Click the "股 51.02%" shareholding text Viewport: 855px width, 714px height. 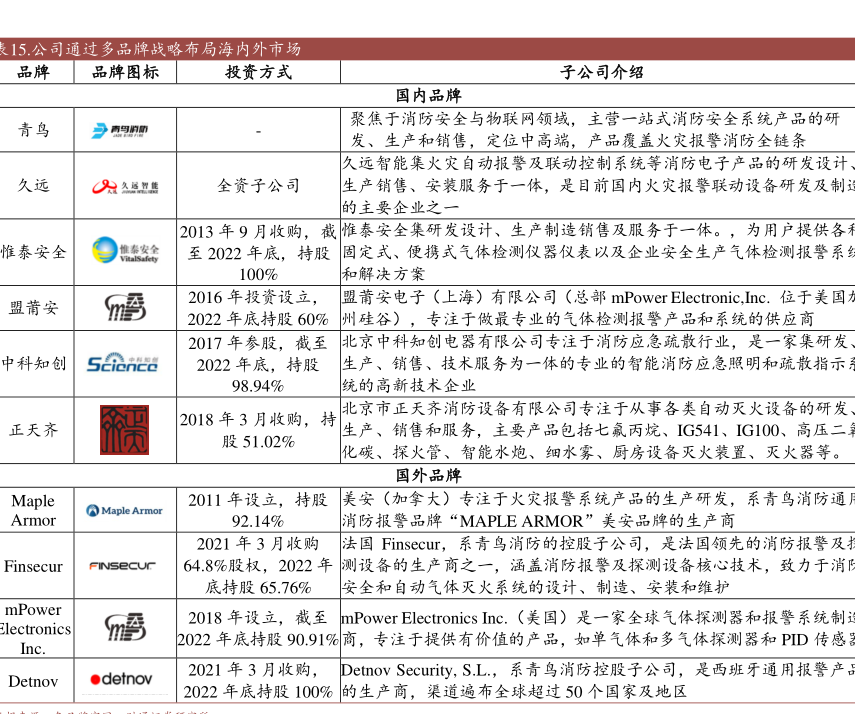(258, 441)
